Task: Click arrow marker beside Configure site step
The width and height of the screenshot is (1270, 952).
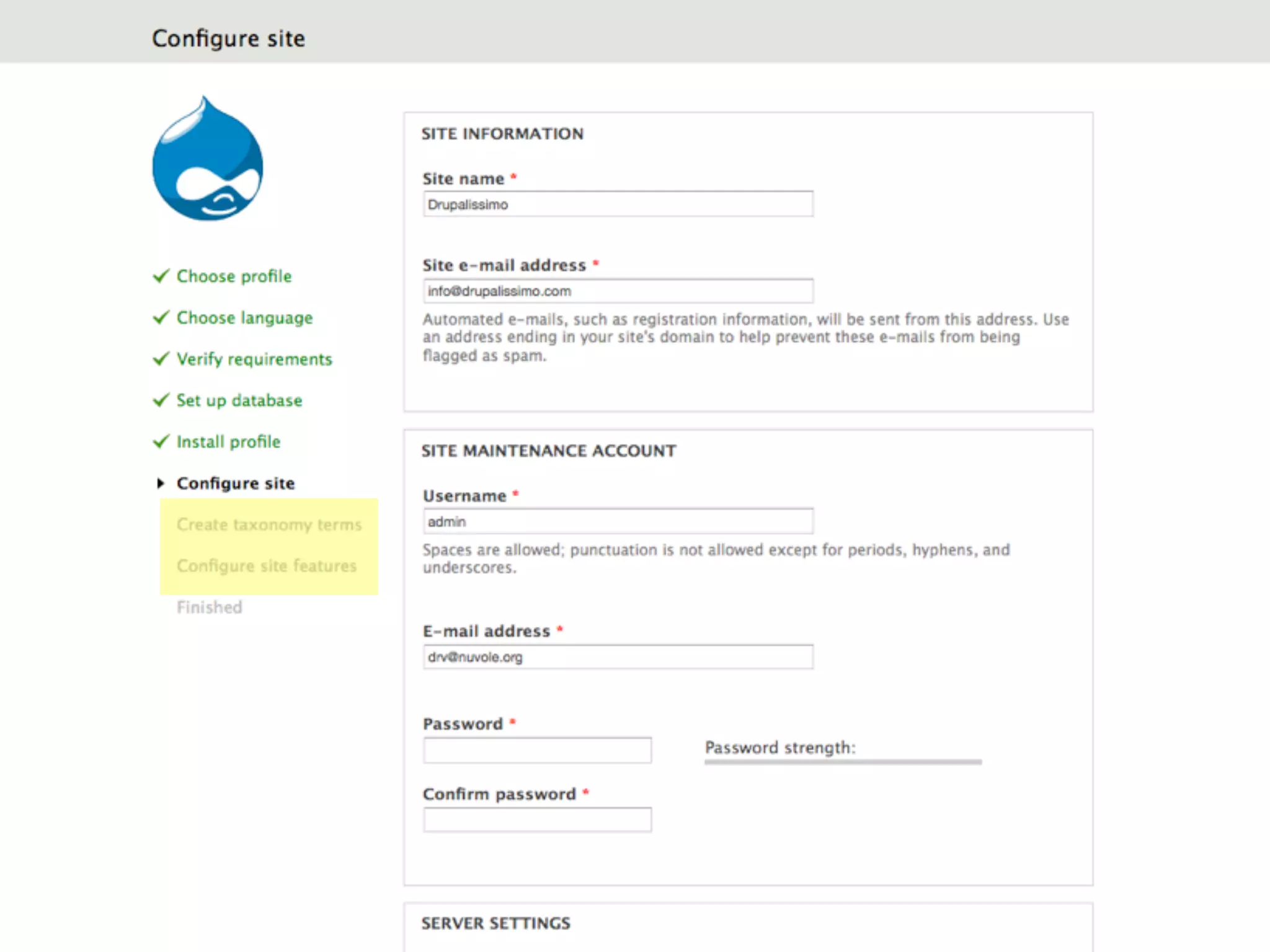Action: click(x=161, y=483)
